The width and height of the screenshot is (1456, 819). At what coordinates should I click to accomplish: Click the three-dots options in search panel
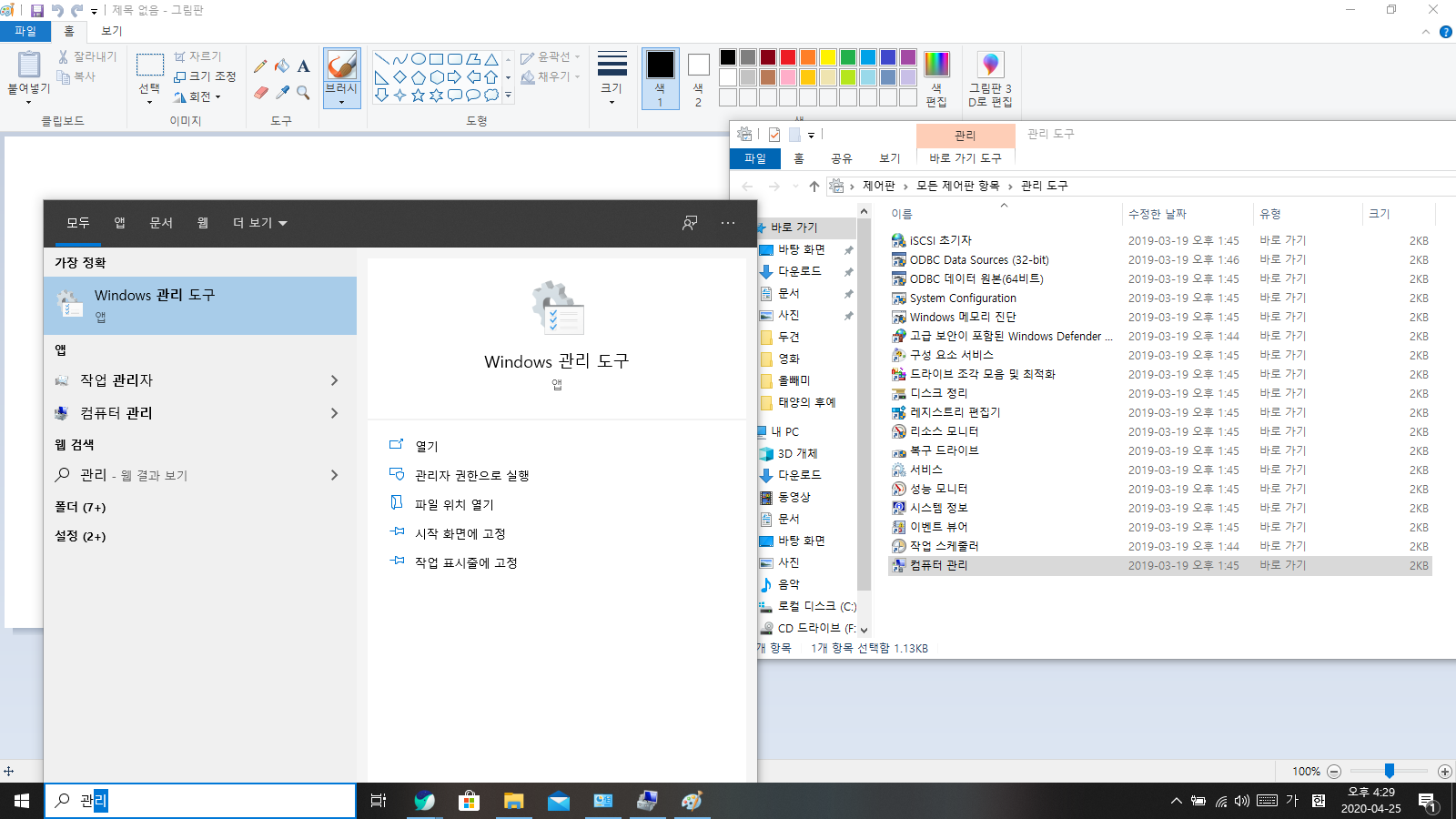tap(728, 223)
